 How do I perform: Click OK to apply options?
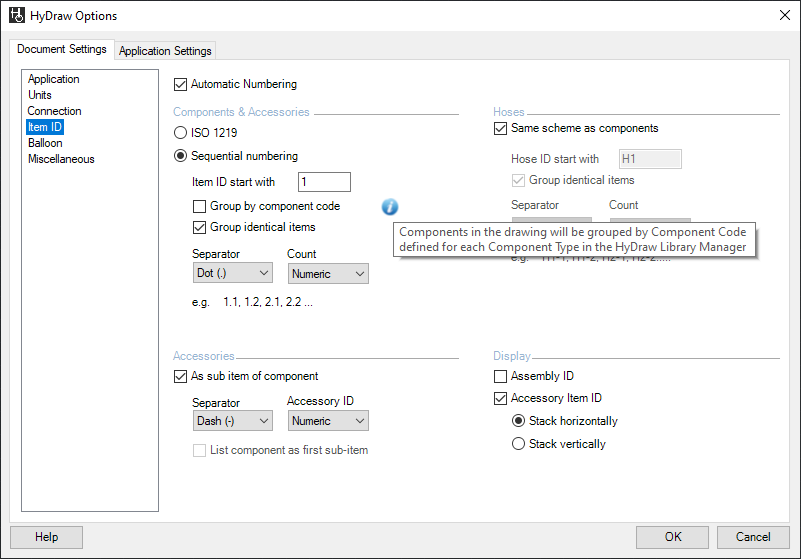(x=672, y=537)
